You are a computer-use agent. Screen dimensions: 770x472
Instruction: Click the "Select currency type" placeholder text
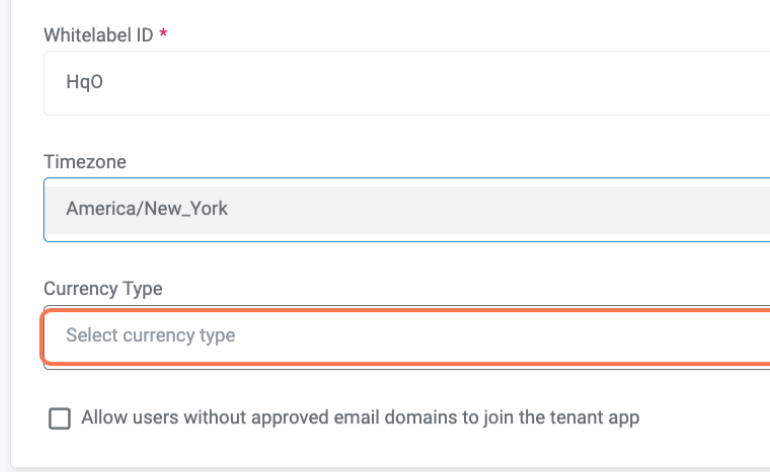coord(150,336)
